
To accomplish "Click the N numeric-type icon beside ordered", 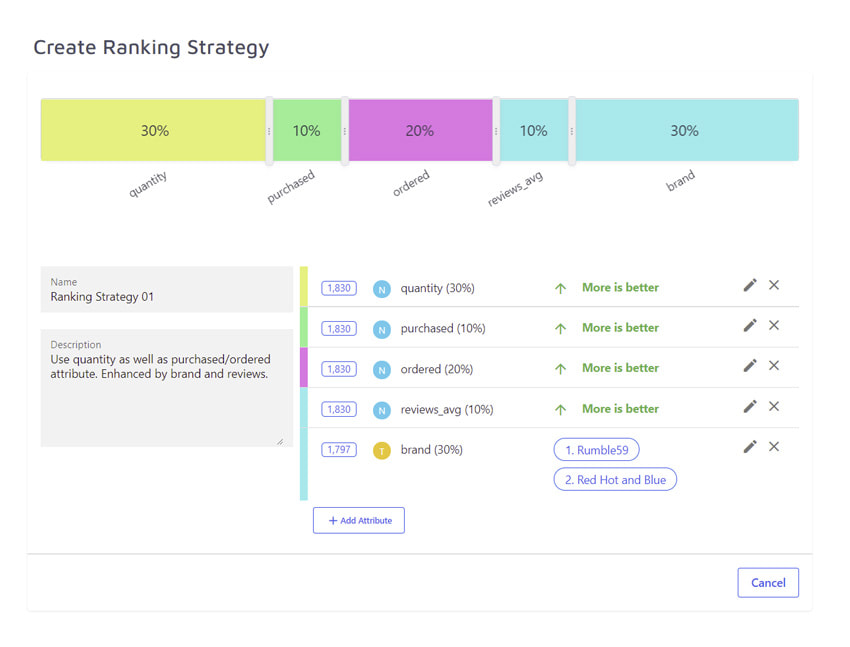I will tap(381, 368).
